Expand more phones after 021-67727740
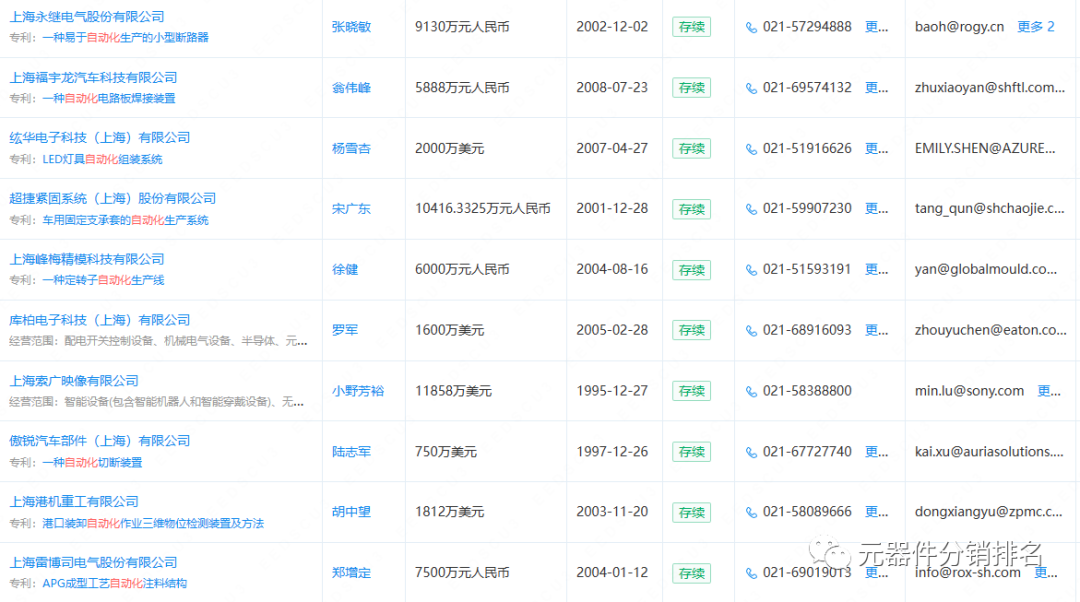1080x602 pixels. (877, 451)
